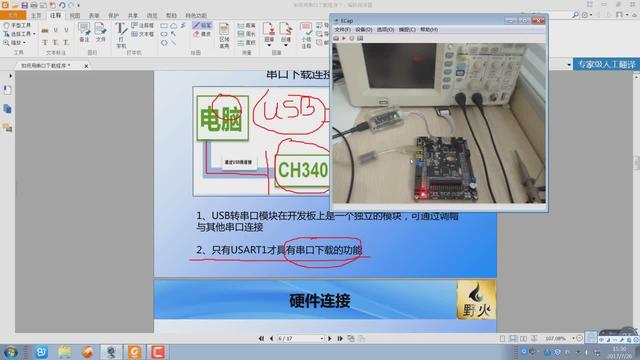The height and width of the screenshot is (360, 640).
Task: Go to next page arrow
Action: click(x=330, y=338)
